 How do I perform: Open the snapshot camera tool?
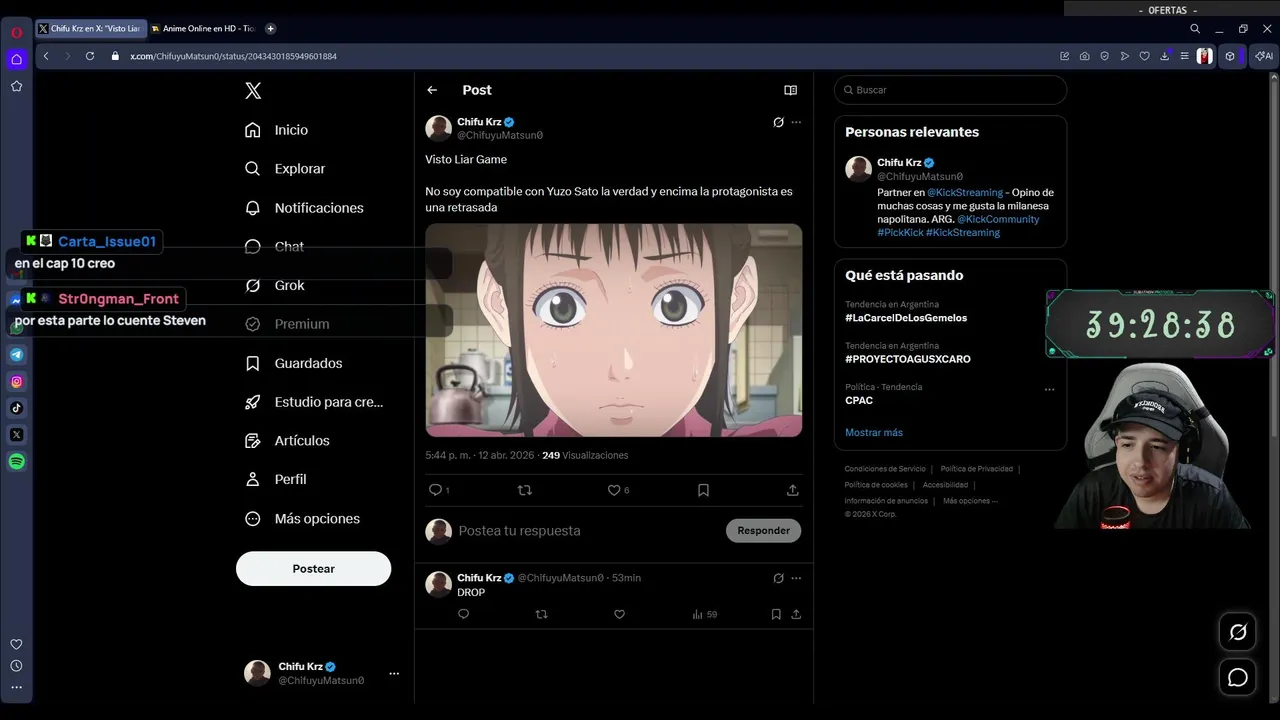1085,56
